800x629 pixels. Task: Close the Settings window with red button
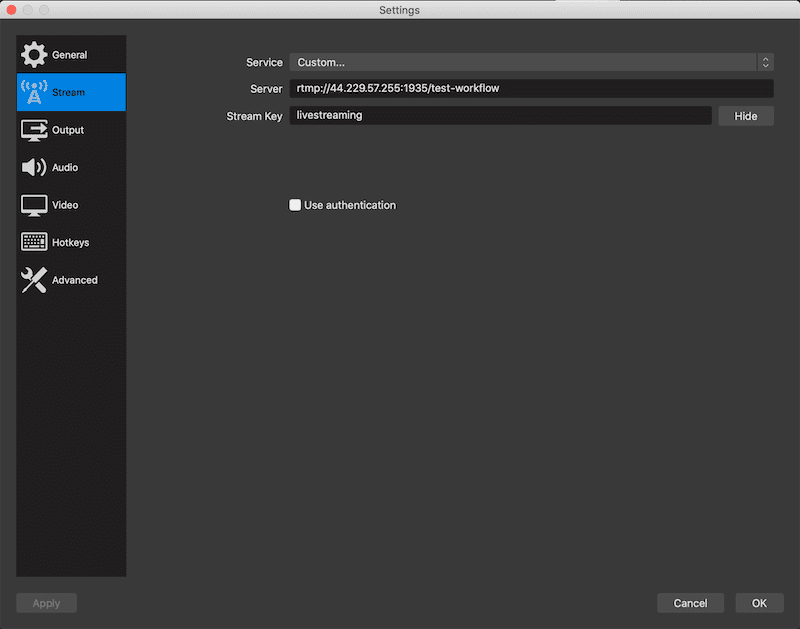(11, 10)
